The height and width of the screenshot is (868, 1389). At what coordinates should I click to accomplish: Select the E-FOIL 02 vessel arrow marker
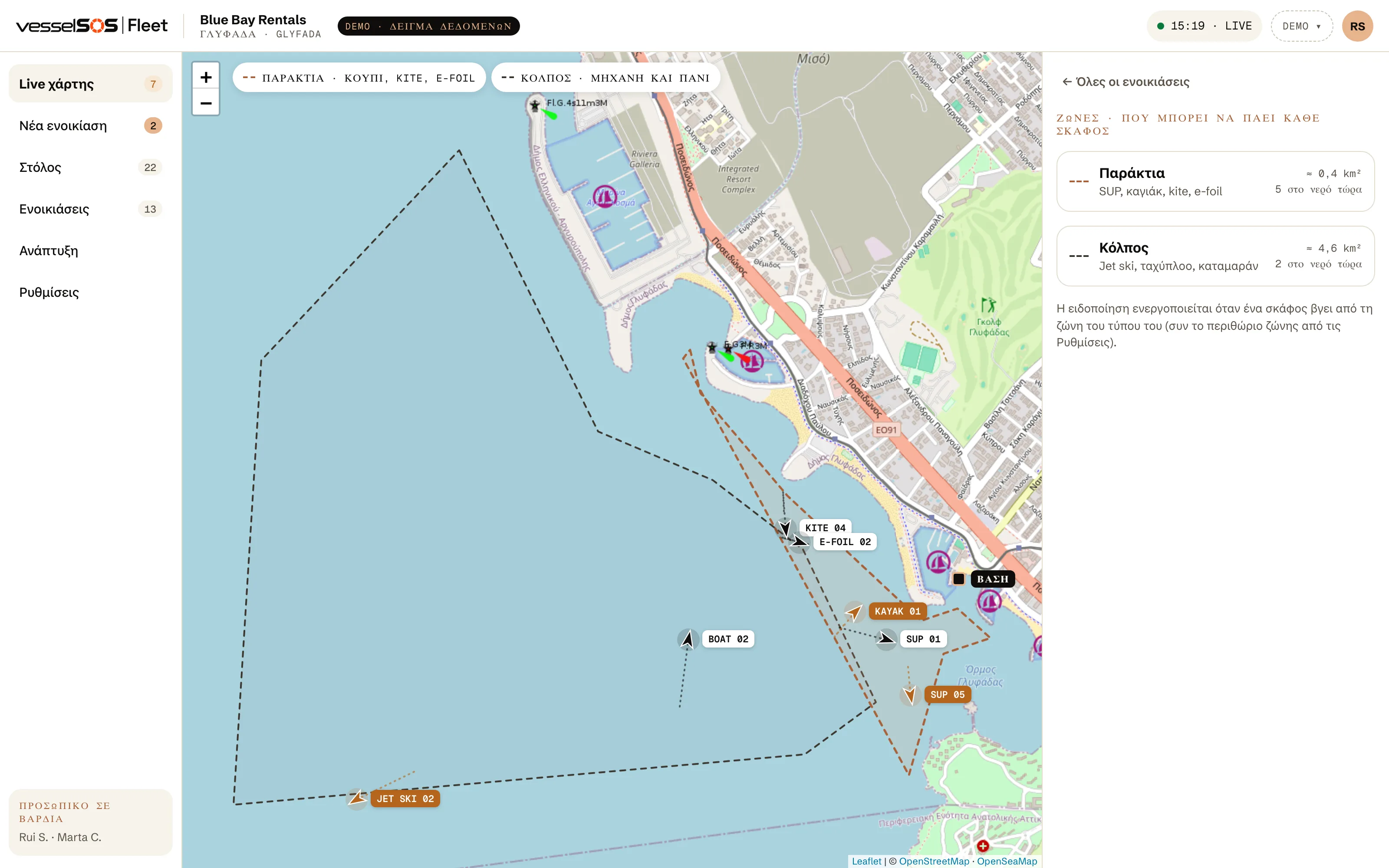[x=799, y=541]
